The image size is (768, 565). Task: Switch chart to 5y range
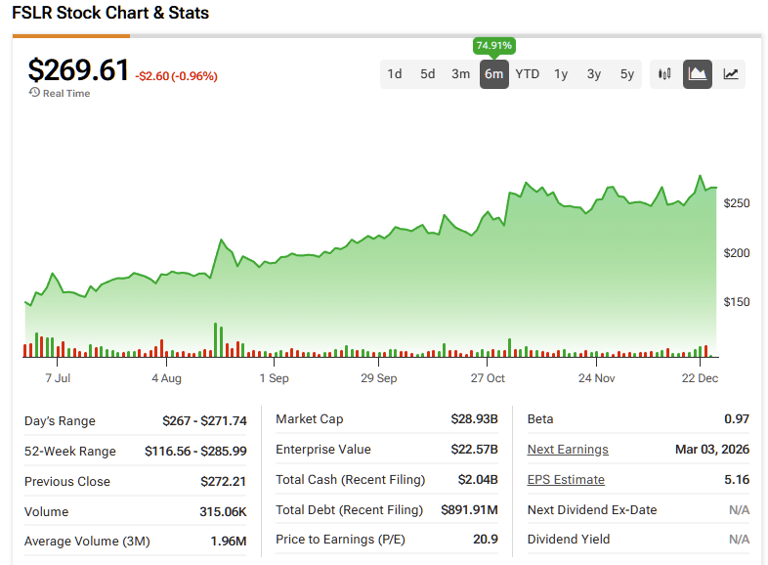(x=627, y=74)
